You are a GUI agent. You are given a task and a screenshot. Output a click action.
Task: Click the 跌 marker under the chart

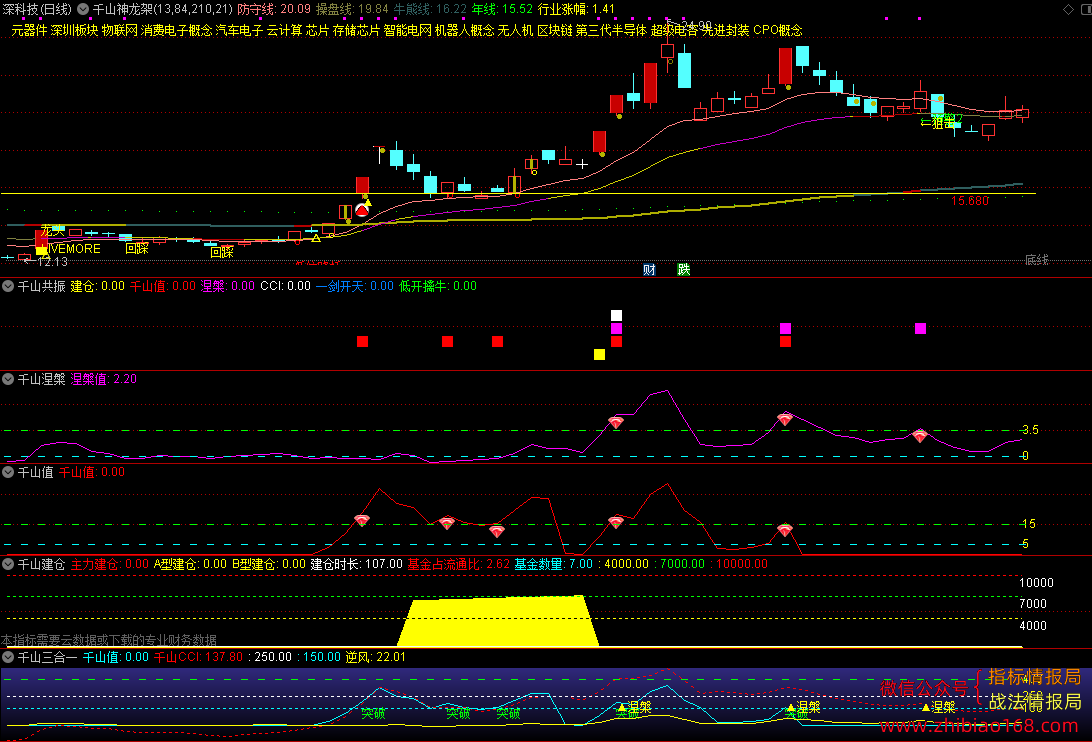pyautogui.click(x=684, y=270)
